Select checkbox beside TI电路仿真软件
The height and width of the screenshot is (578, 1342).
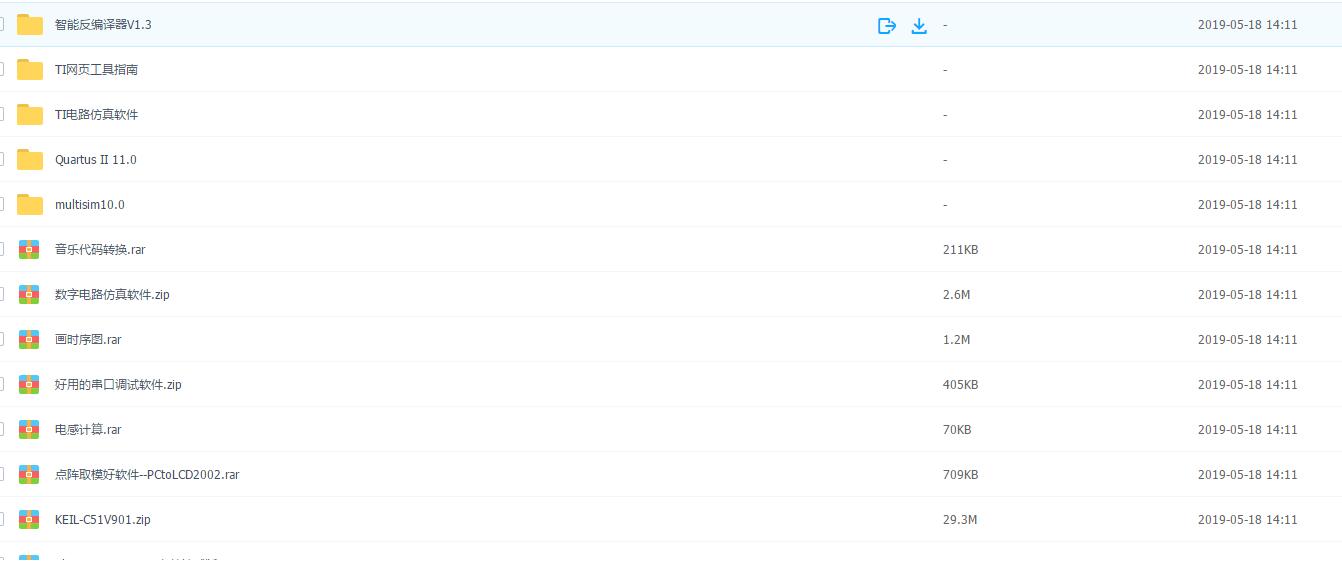[1, 114]
